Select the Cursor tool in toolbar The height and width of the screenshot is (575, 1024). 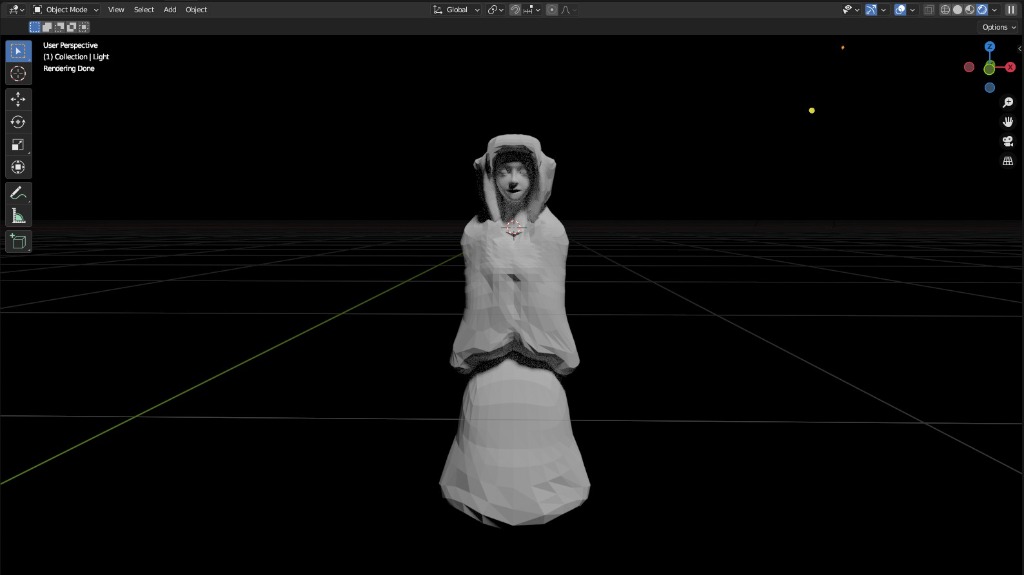click(18, 74)
